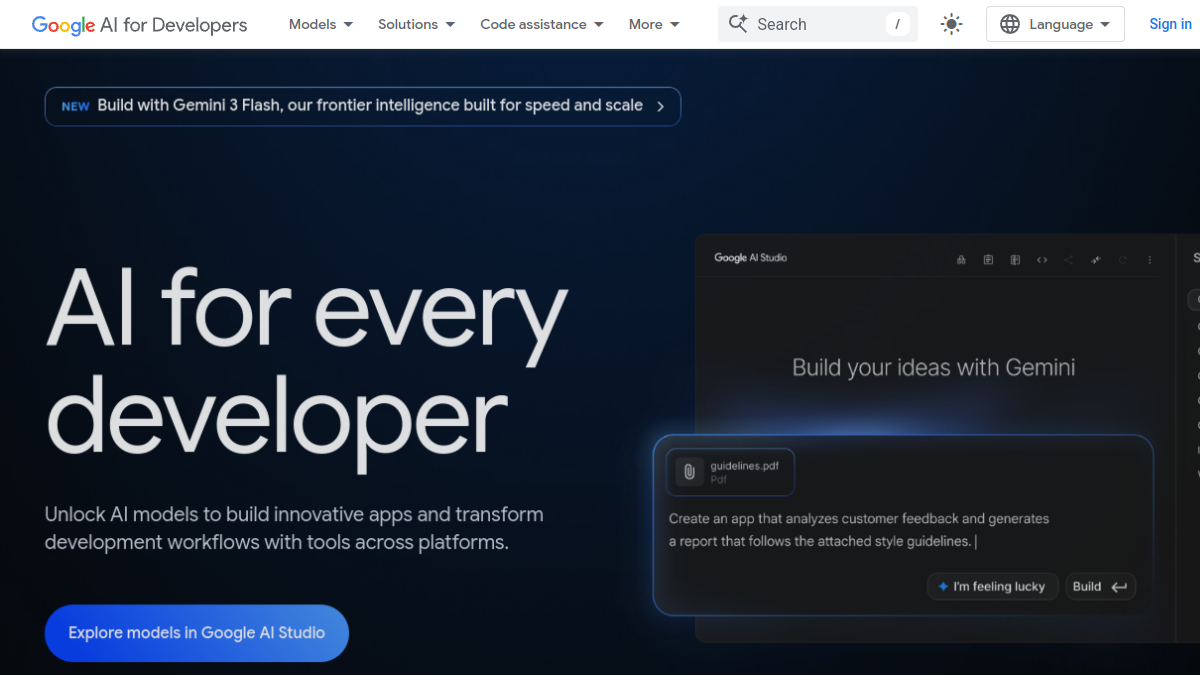
Task: Click the "Google AI Studio" label in preview
Action: 750,258
